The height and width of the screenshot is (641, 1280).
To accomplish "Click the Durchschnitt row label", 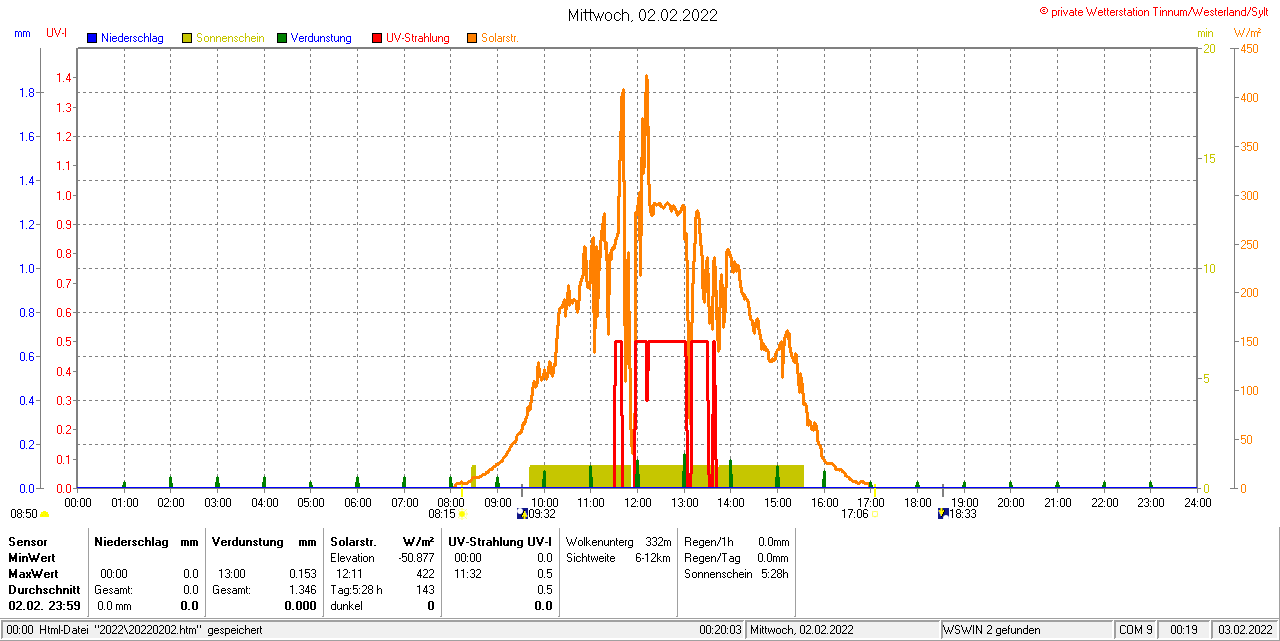I will (43, 590).
